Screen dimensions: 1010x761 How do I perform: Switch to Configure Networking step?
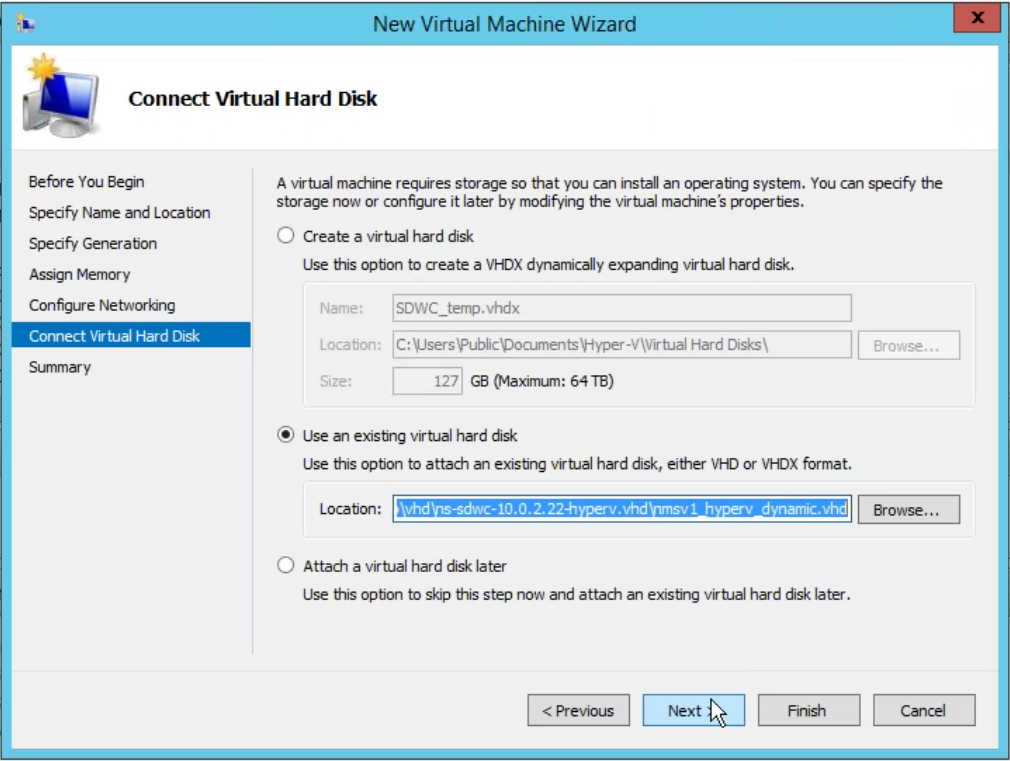pos(102,305)
